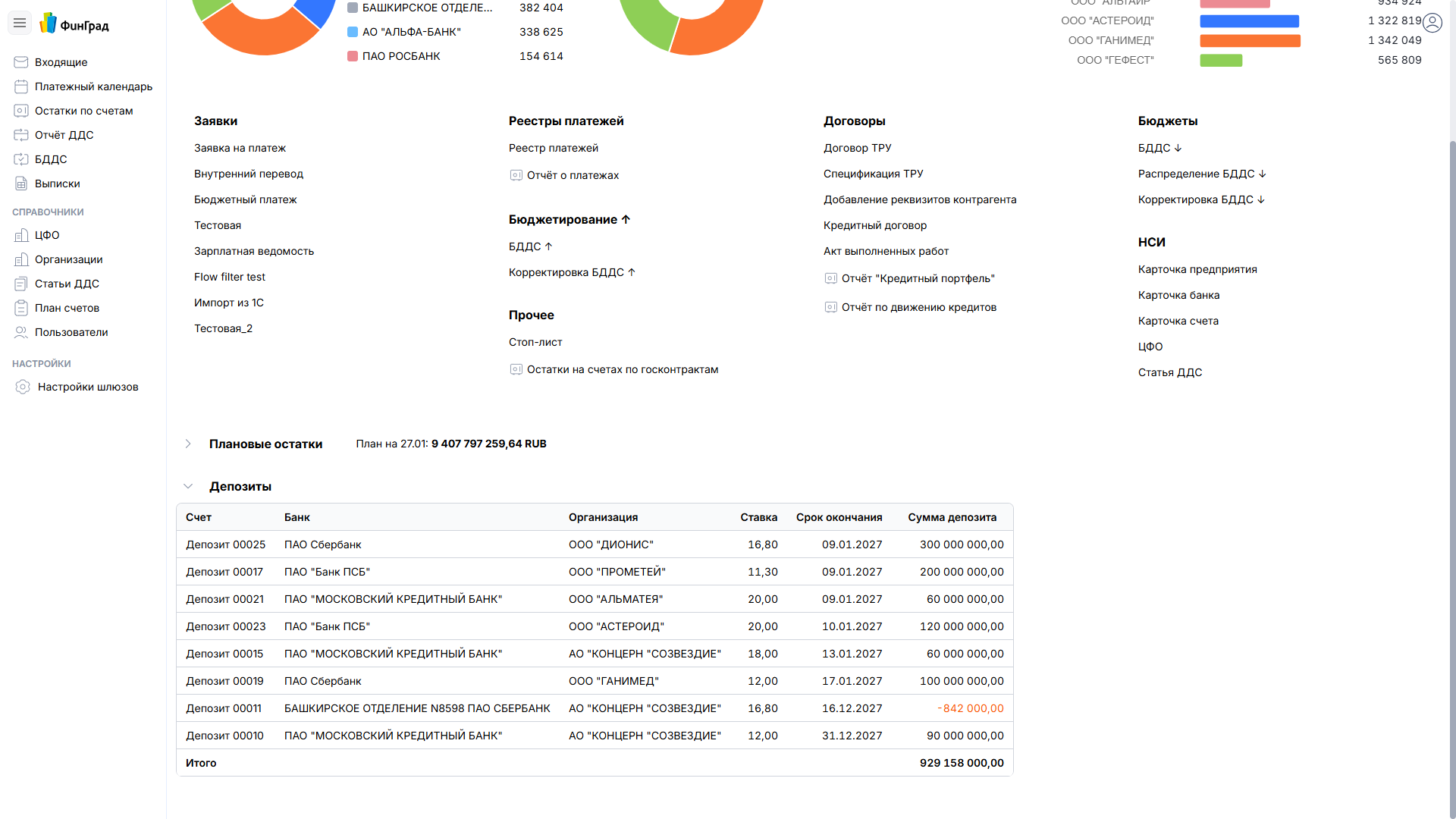1456x819 pixels.
Task: Click the Входящие inbox icon
Action: tap(21, 62)
